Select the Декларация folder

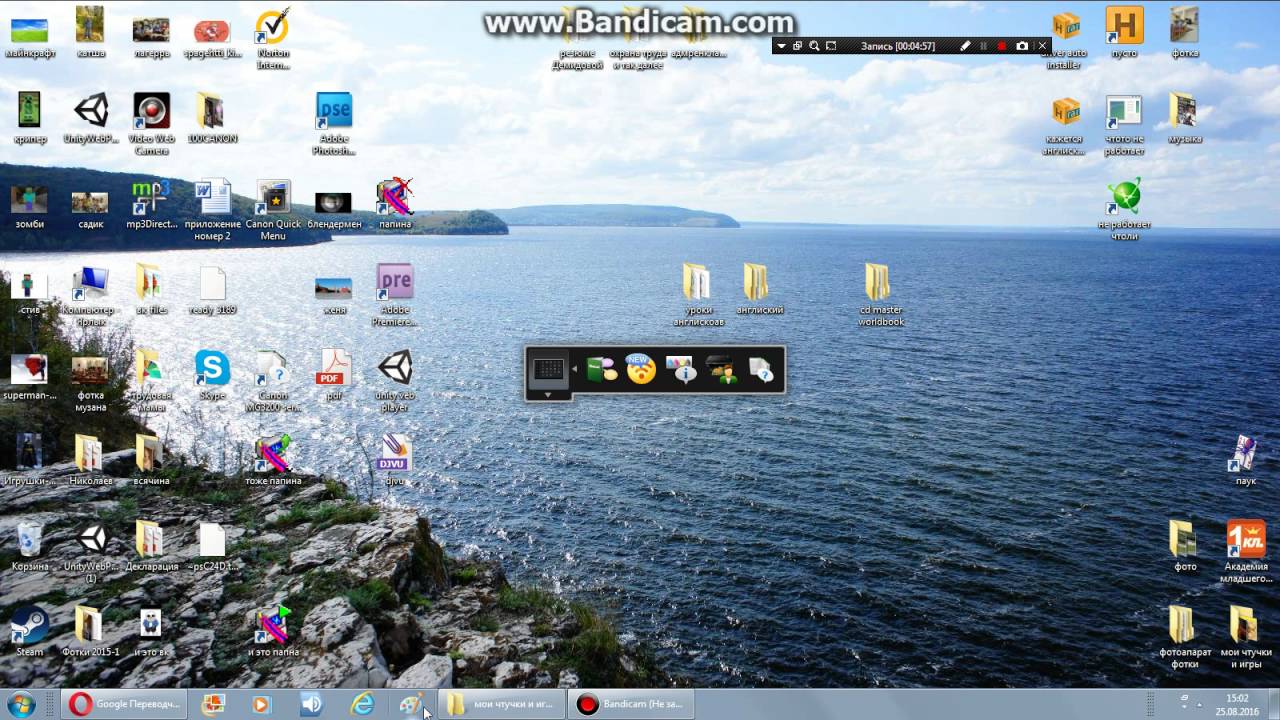coord(151,546)
